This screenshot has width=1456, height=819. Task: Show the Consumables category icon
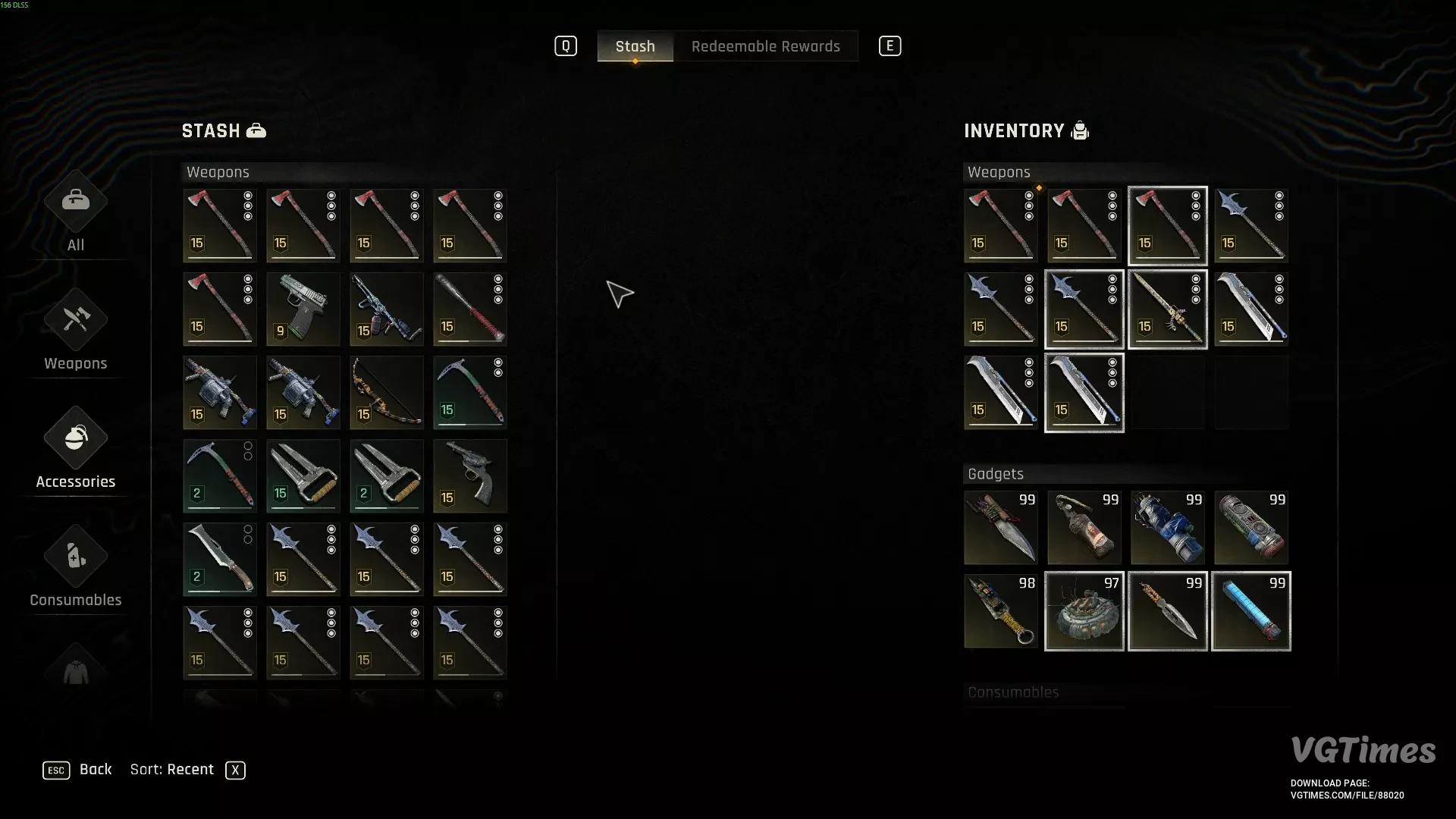pos(76,556)
